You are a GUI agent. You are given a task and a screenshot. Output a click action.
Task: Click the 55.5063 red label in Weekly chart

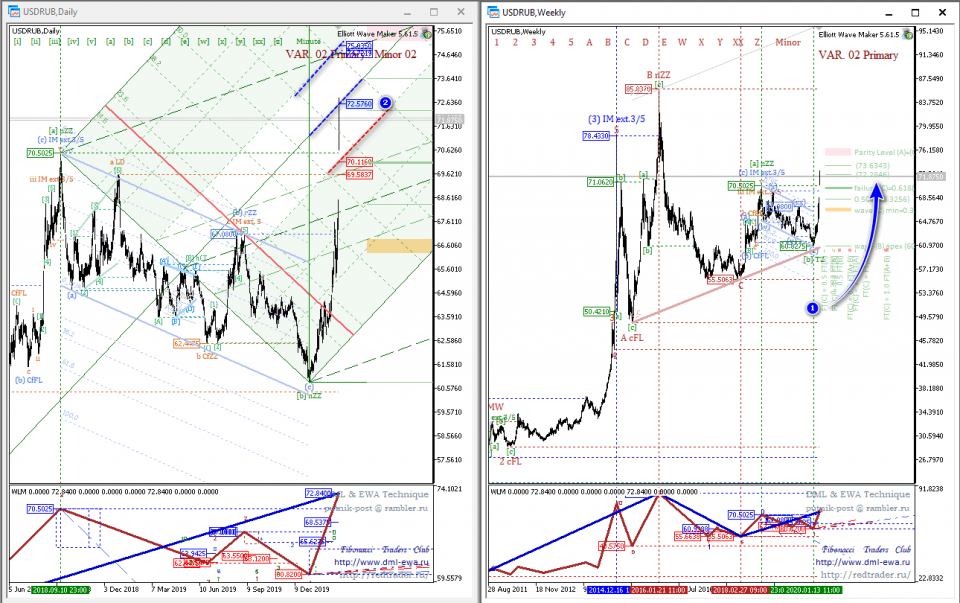[720, 280]
